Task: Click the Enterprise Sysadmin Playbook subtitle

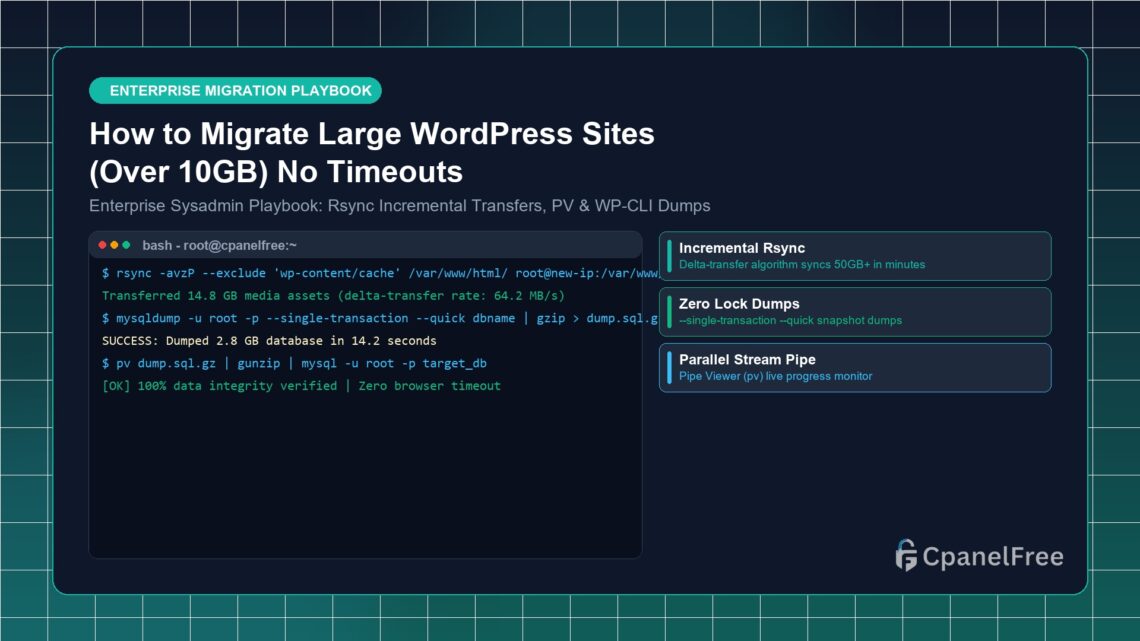Action: click(x=399, y=206)
